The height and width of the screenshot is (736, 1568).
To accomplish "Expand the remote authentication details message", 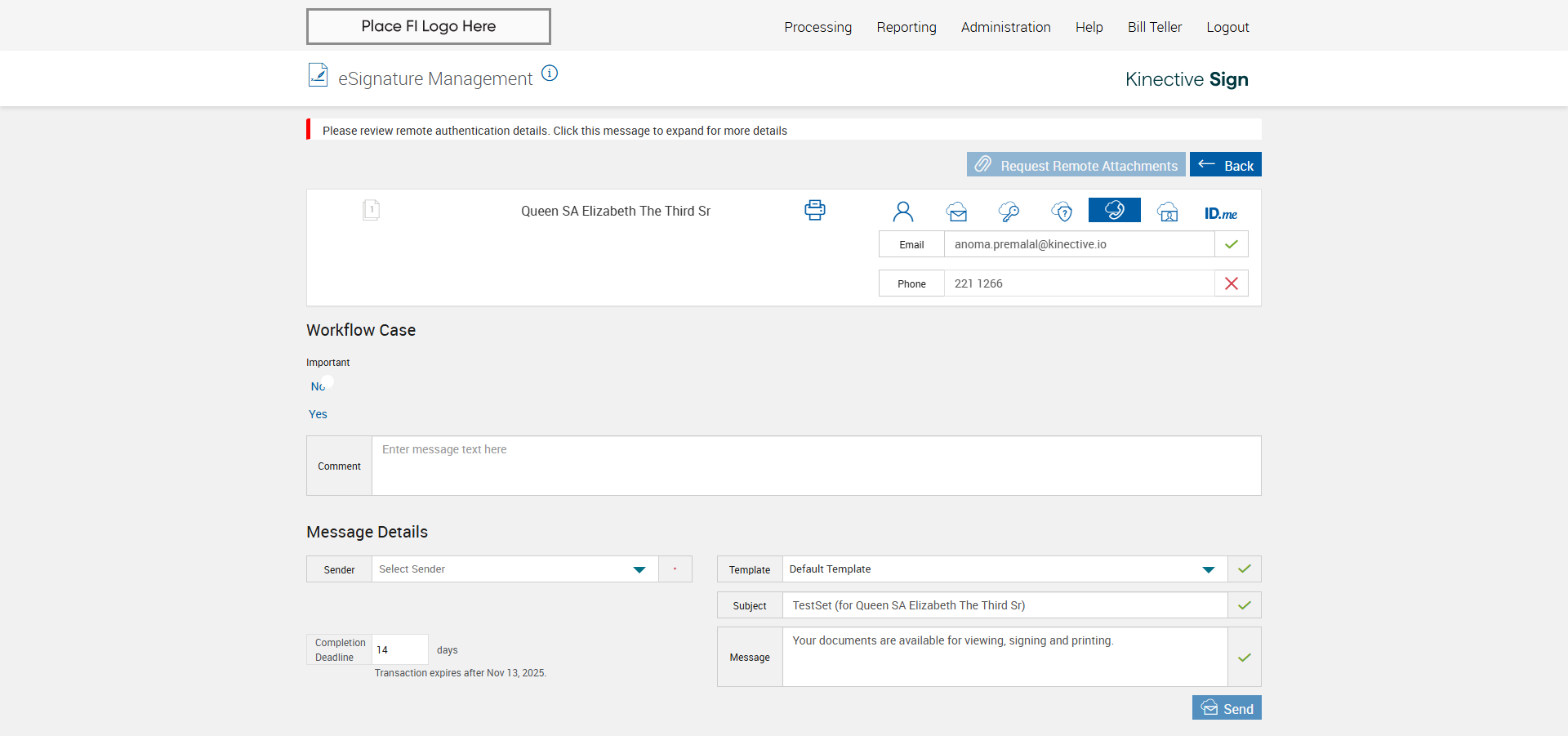I will coord(555,131).
